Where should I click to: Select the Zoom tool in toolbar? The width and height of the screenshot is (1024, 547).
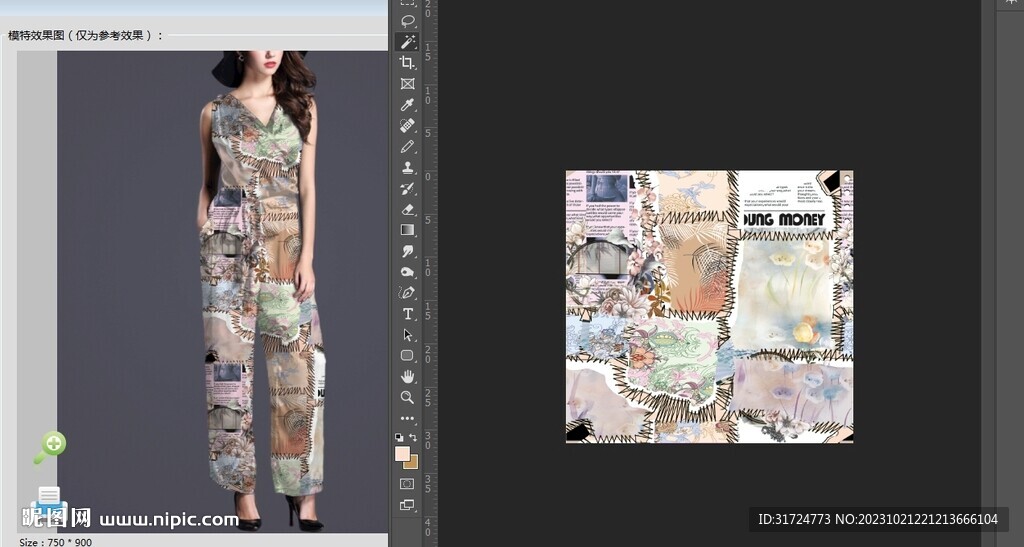(407, 397)
